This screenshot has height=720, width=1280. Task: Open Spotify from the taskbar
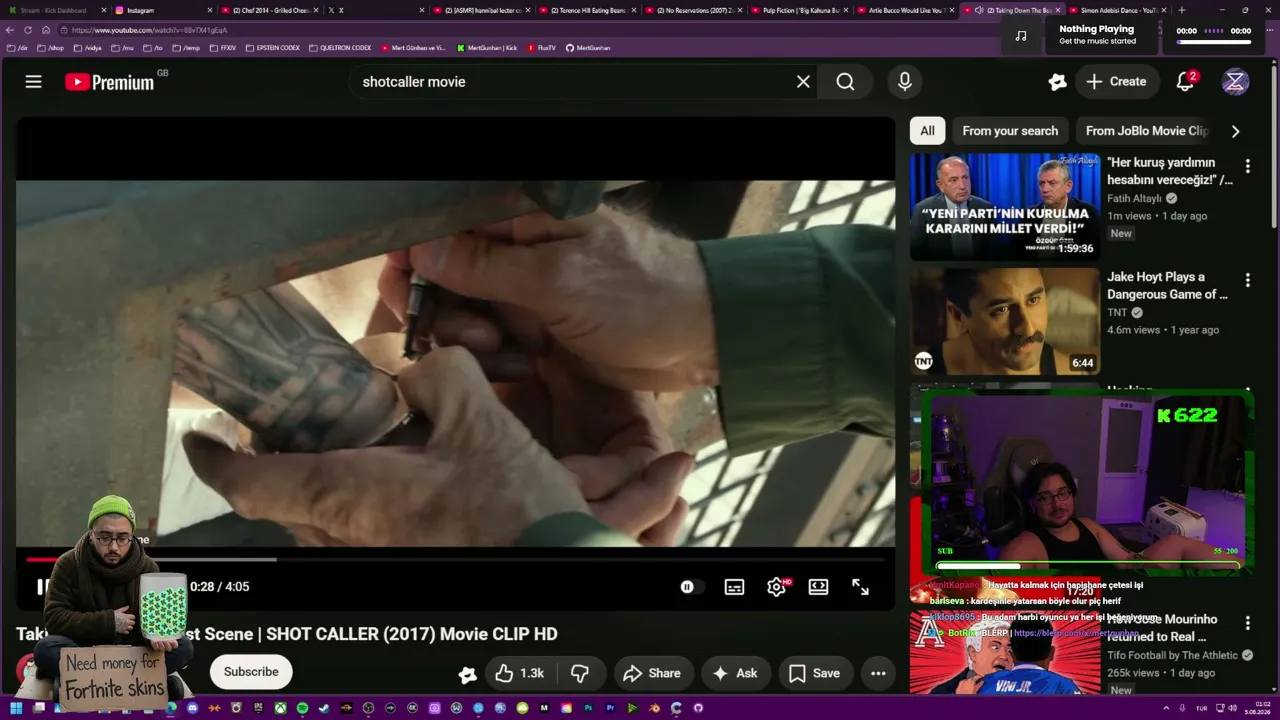click(302, 708)
